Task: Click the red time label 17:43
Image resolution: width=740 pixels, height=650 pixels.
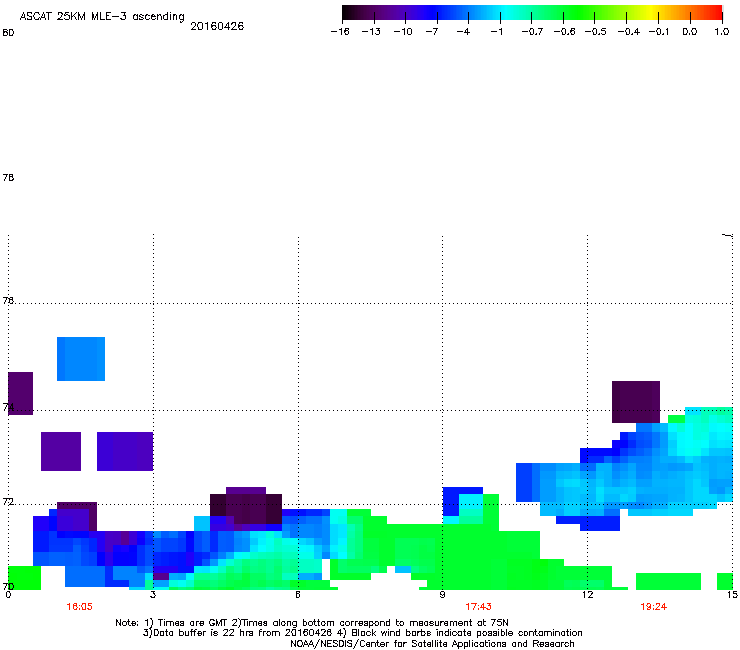Action: [478, 607]
